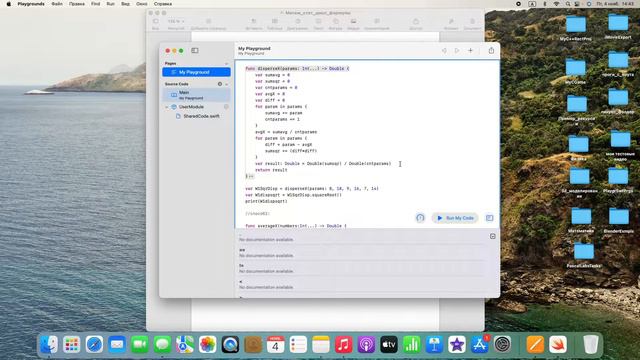Toggle the results panel icon right of Run My Code
The width and height of the screenshot is (640, 360).
point(489,218)
